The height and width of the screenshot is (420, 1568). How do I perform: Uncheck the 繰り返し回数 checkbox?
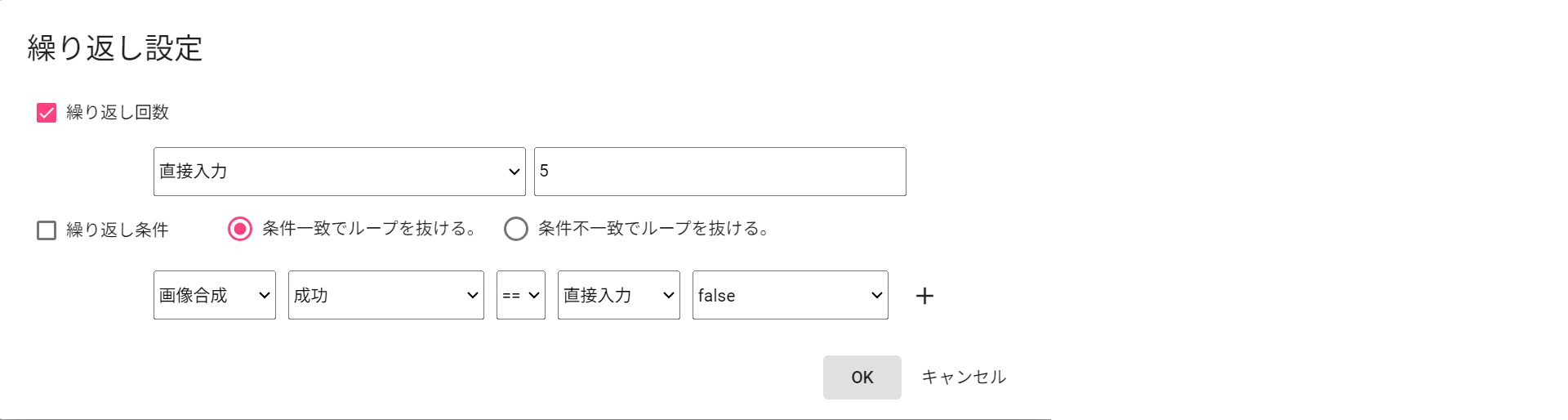47,113
